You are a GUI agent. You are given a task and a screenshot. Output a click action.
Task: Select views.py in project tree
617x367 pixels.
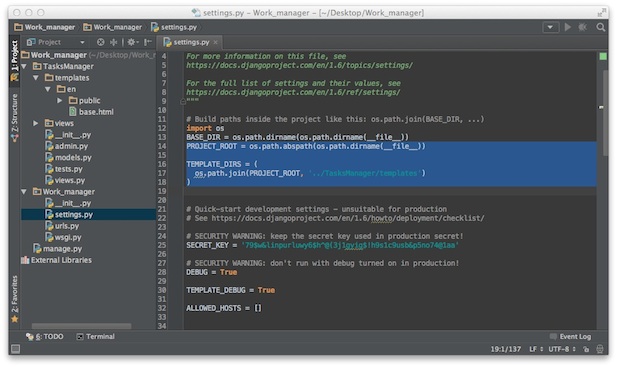pos(65,180)
